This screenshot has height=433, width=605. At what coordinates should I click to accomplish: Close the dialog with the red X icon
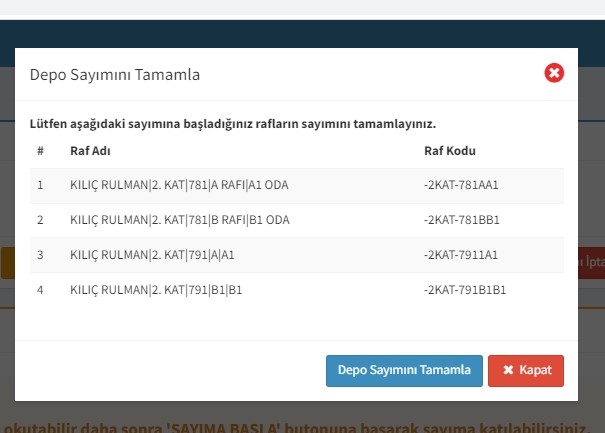(554, 73)
